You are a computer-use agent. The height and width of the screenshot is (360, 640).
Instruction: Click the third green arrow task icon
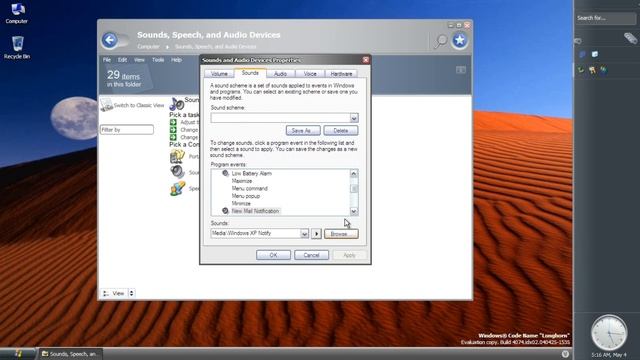pyautogui.click(x=173, y=137)
